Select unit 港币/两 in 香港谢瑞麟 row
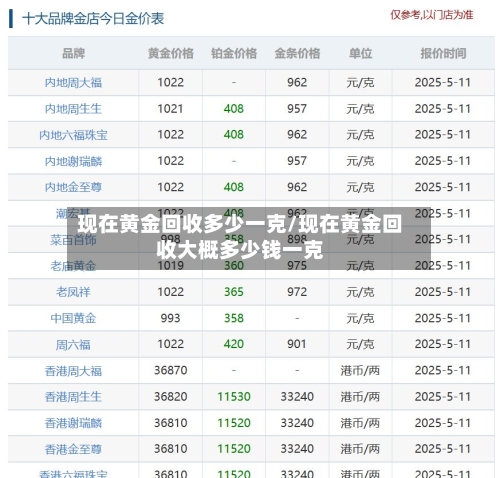Image resolution: width=500 pixels, height=478 pixels. [360, 423]
